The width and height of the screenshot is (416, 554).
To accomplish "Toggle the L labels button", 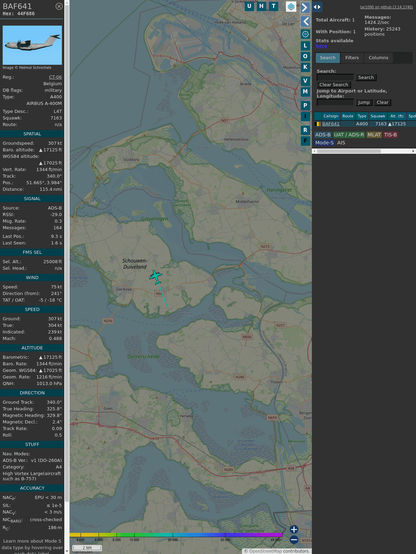I will (x=305, y=46).
